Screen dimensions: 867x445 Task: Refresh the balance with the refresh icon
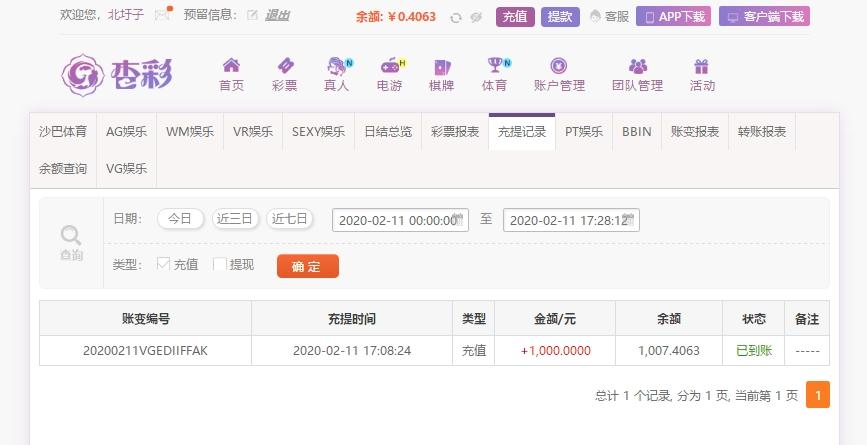[x=456, y=18]
